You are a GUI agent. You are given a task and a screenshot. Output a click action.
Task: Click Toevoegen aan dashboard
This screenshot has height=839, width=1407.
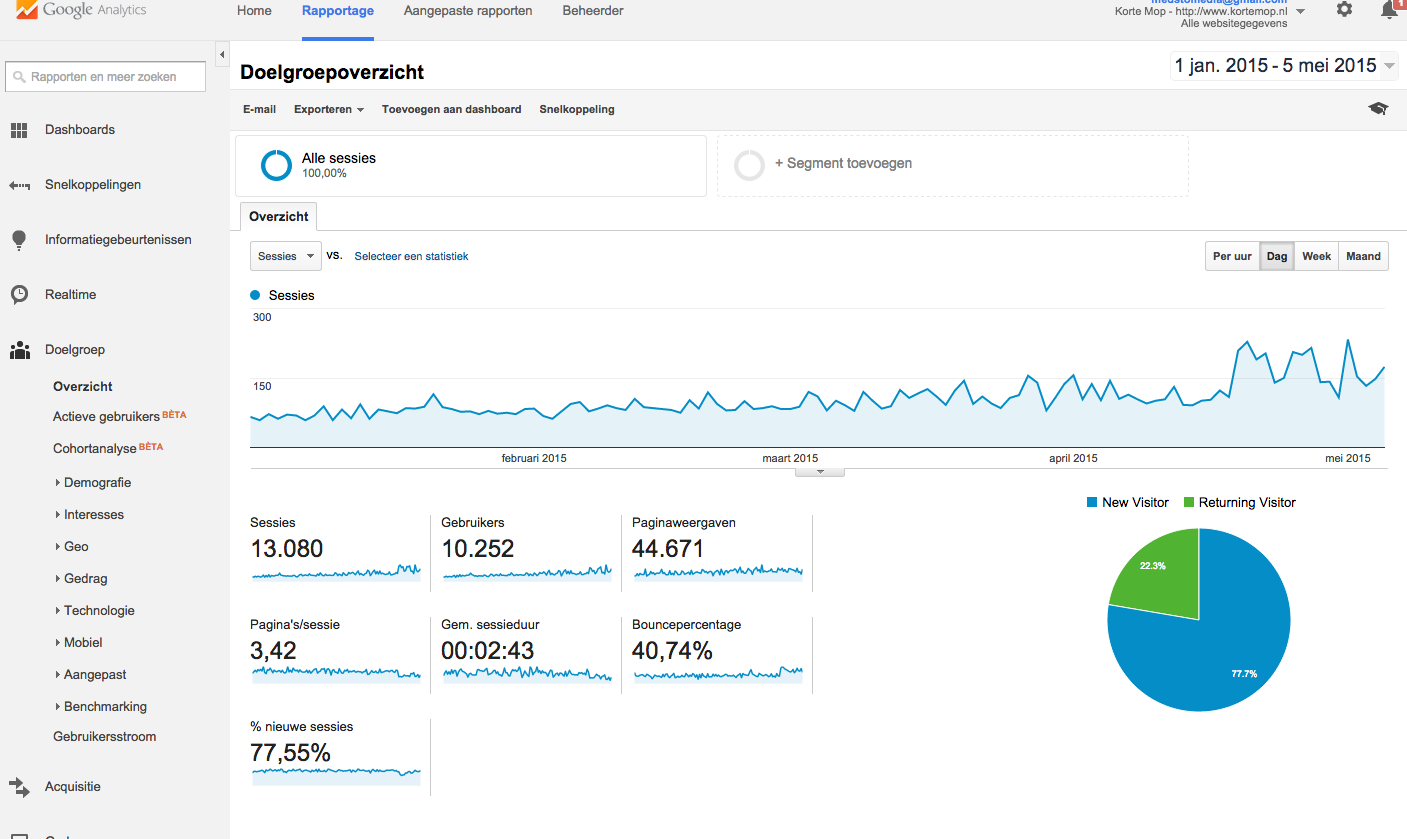(452, 109)
